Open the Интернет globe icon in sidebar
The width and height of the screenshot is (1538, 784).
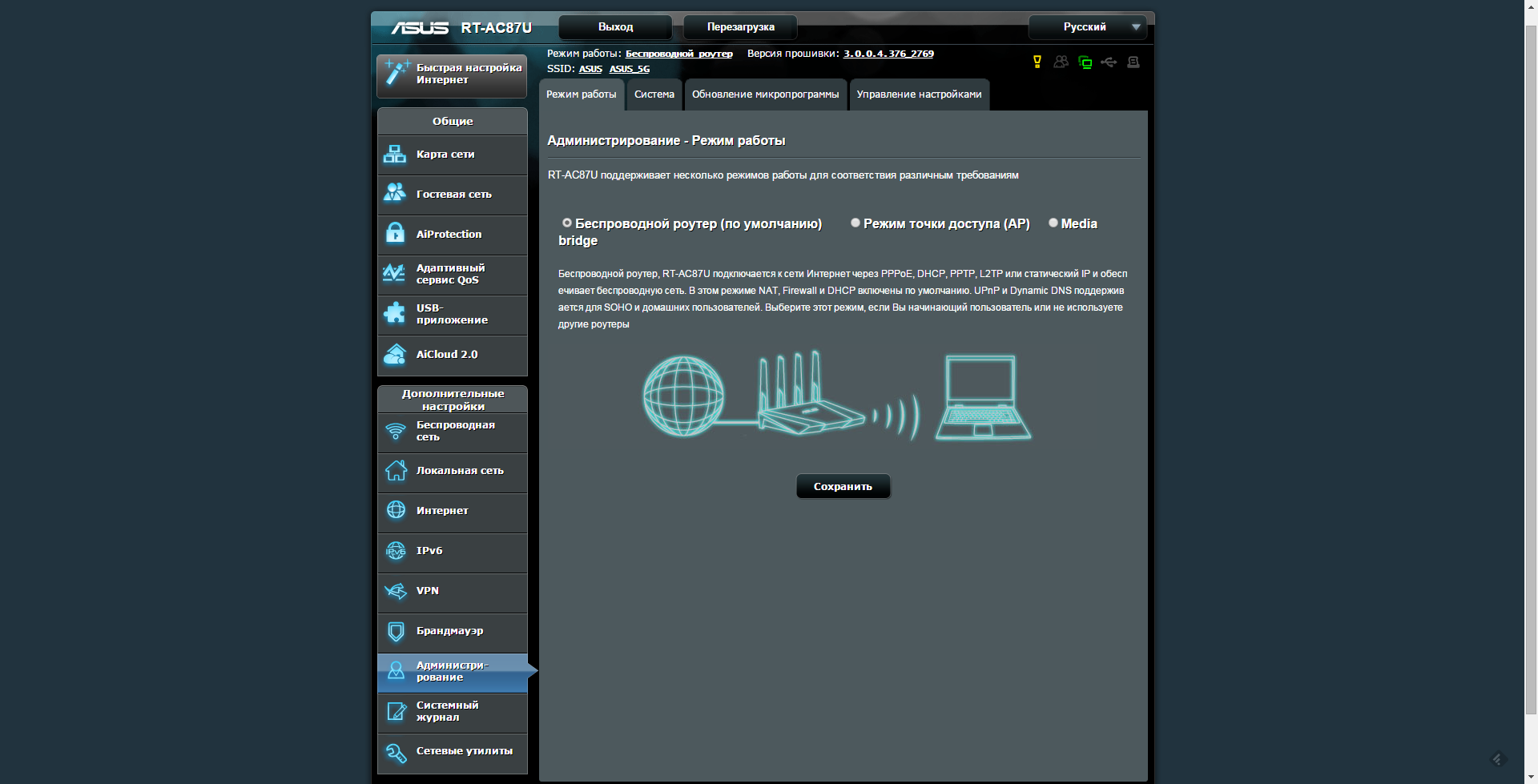point(396,510)
